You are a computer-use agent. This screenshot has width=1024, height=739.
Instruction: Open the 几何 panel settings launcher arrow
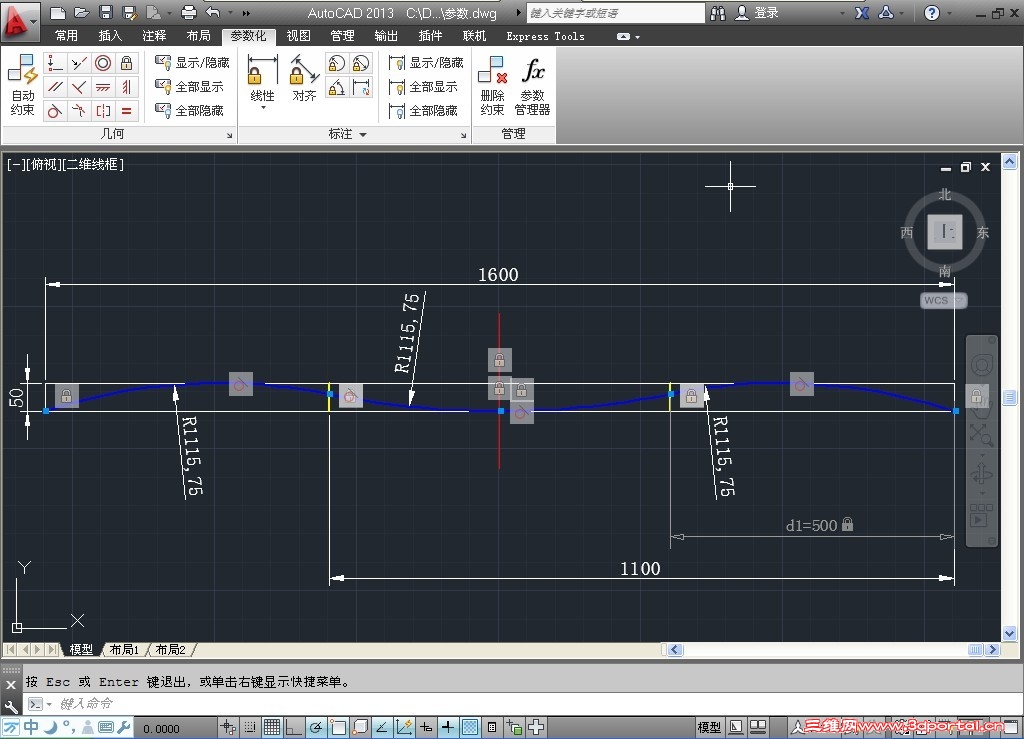tap(229, 135)
